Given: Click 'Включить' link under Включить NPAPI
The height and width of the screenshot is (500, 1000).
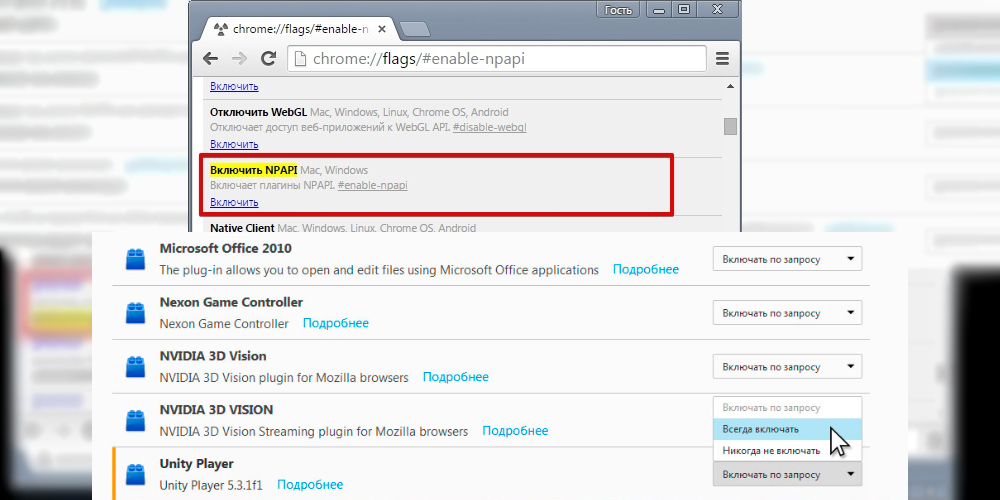Looking at the screenshot, I should (234, 202).
